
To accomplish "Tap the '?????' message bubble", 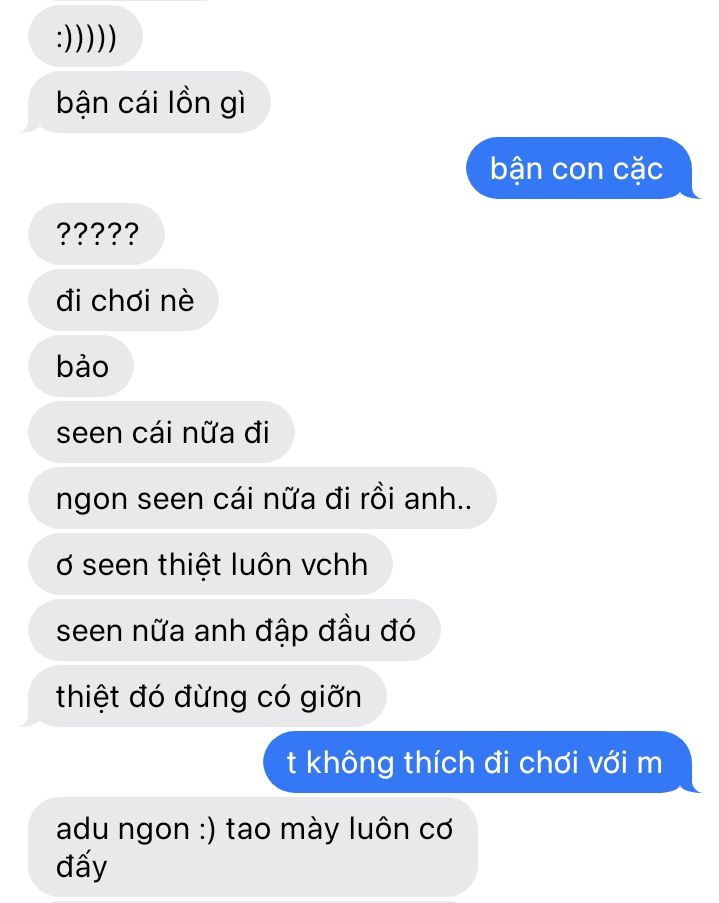I will click(x=96, y=234).
